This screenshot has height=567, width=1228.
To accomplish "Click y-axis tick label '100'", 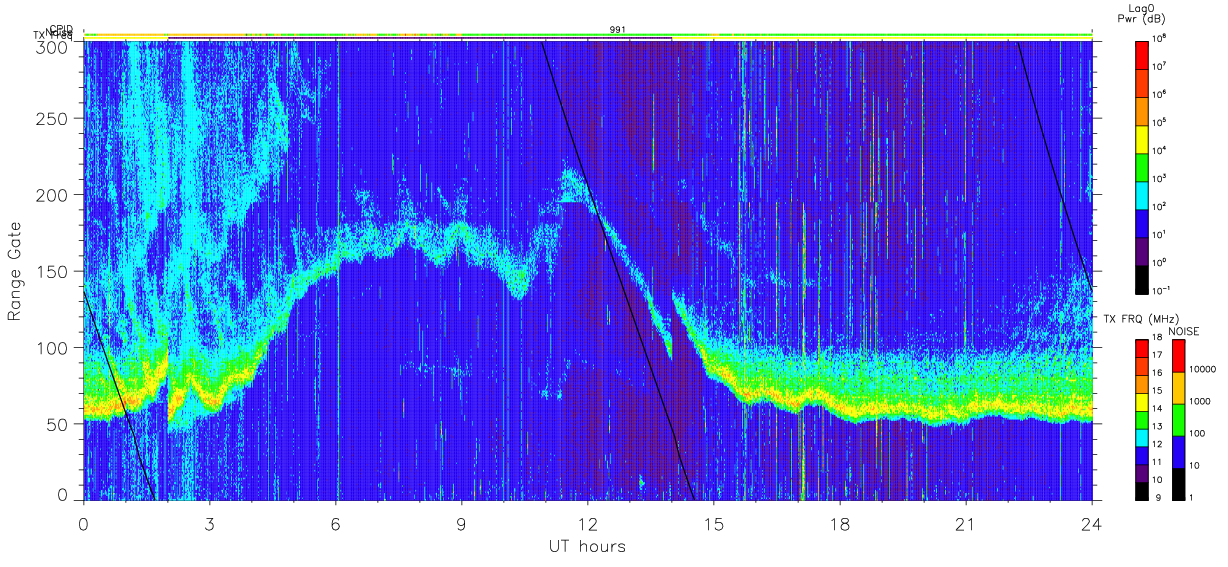I will pos(54,348).
